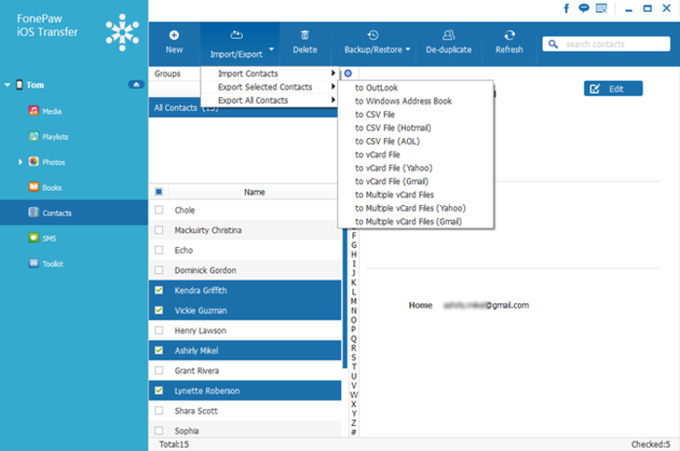This screenshot has height=451, width=680.
Task: Uncheck the Ashirly Mikel checkbox
Action: click(159, 350)
